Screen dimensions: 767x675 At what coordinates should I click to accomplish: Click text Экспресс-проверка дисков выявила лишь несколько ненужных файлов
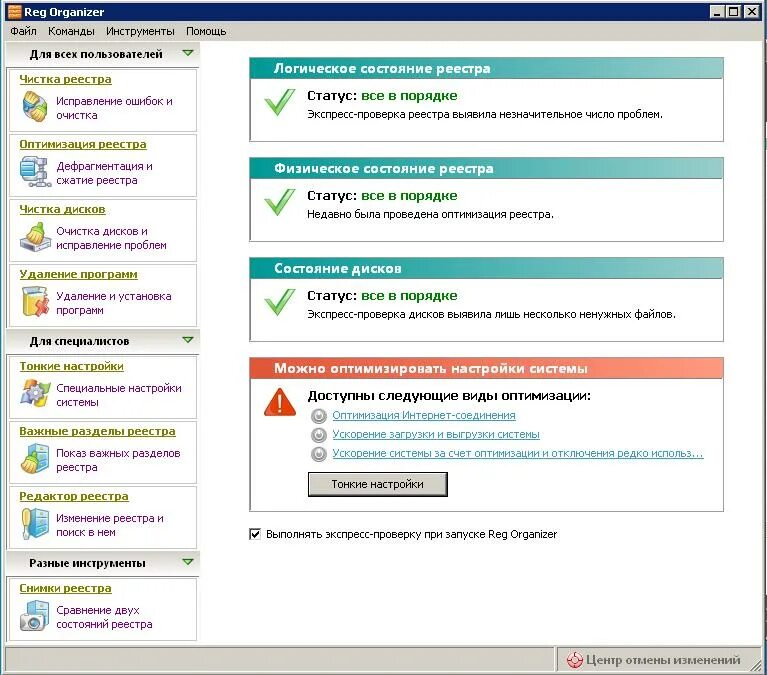point(491,314)
